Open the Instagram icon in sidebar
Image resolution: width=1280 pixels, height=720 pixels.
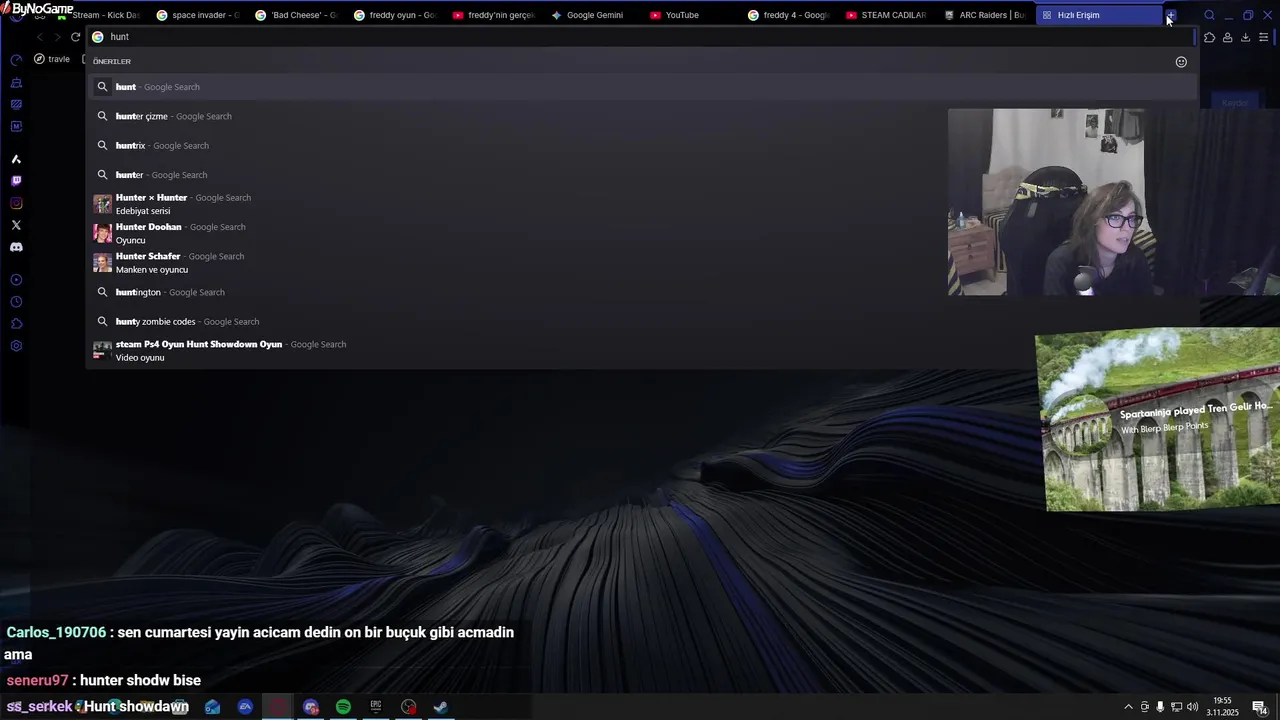point(16,203)
